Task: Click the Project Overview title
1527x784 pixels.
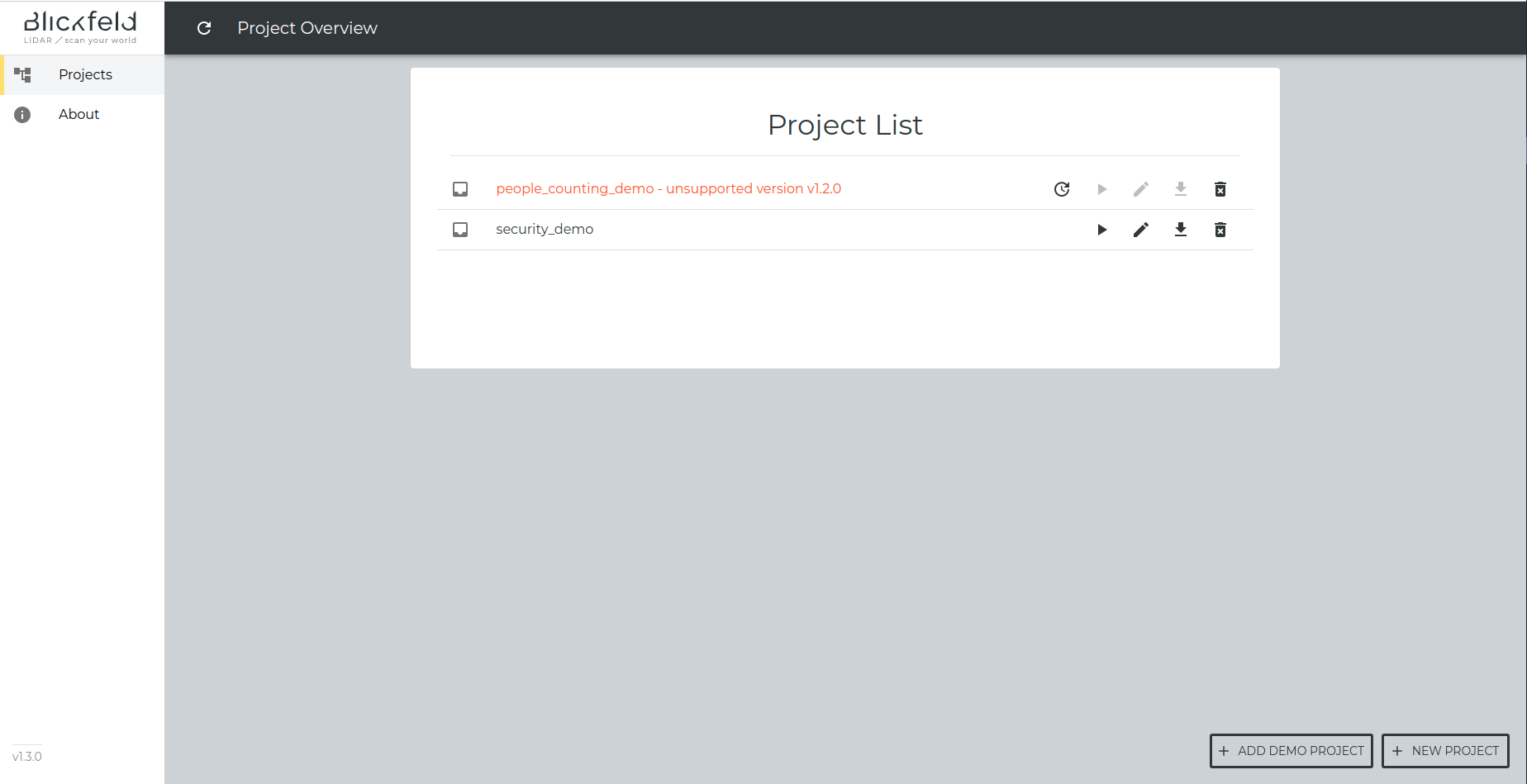Action: point(307,28)
